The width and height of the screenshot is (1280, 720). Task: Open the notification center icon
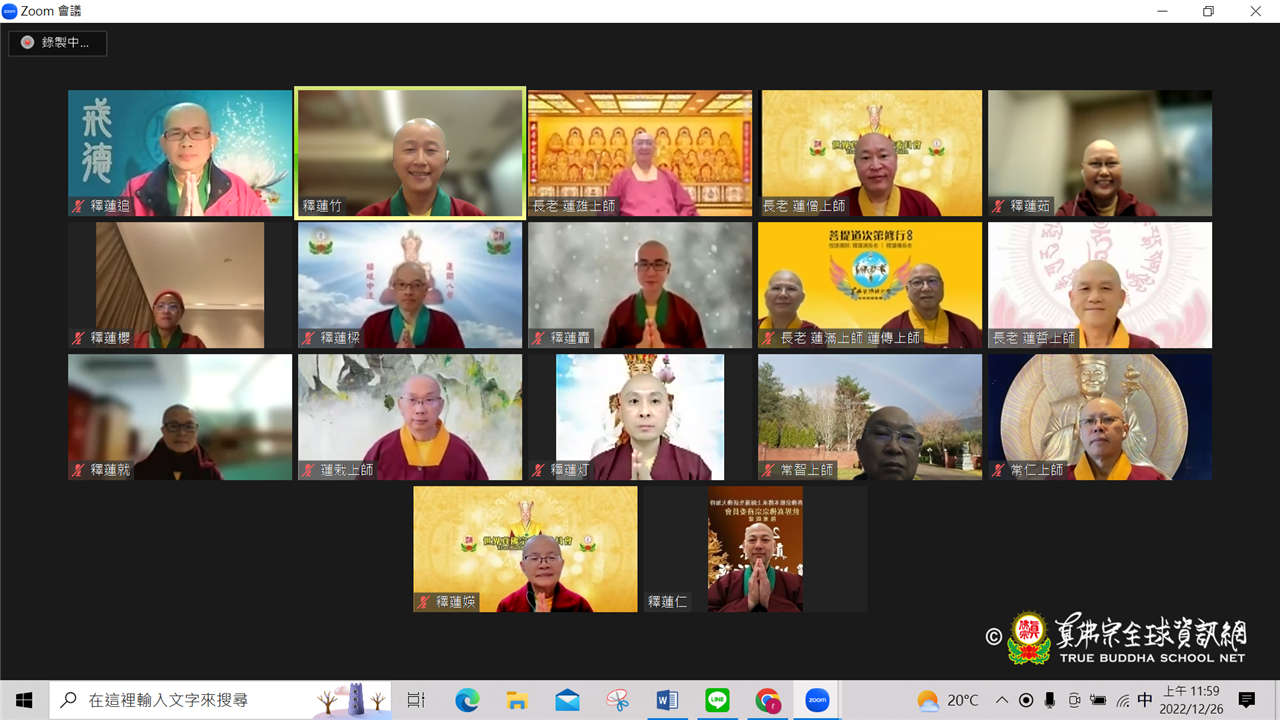coord(1247,700)
